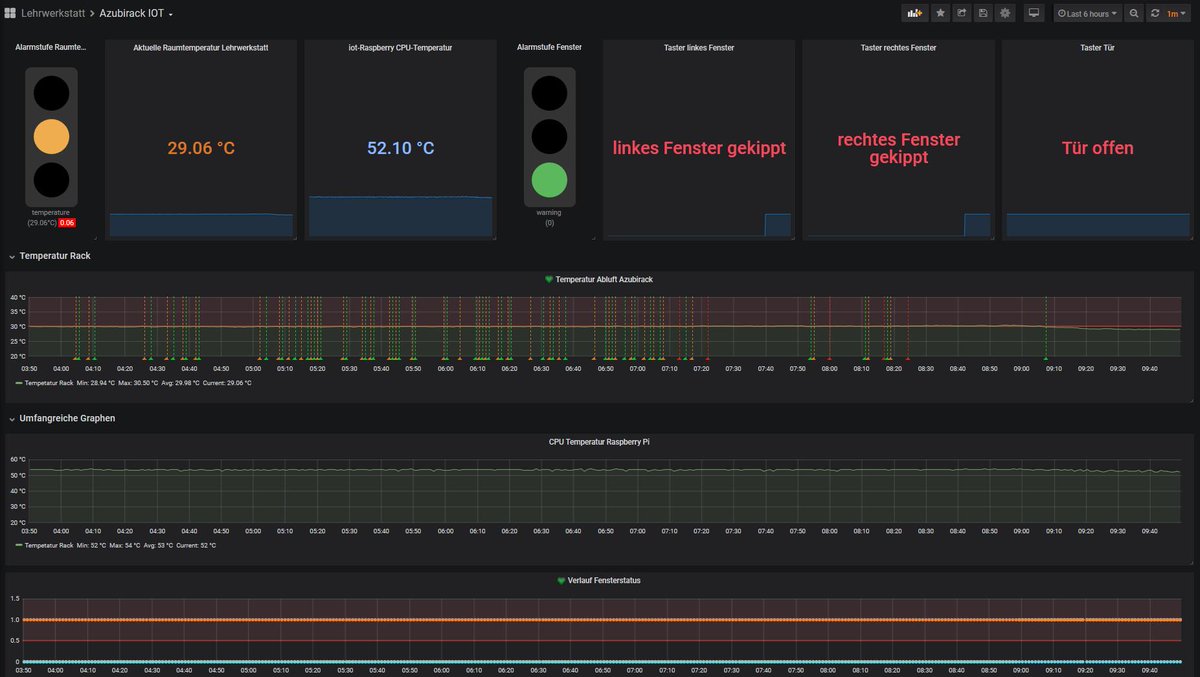Image resolution: width=1200 pixels, height=677 pixels.
Task: Open the 1m refresh interval dropdown
Action: click(x=1178, y=13)
